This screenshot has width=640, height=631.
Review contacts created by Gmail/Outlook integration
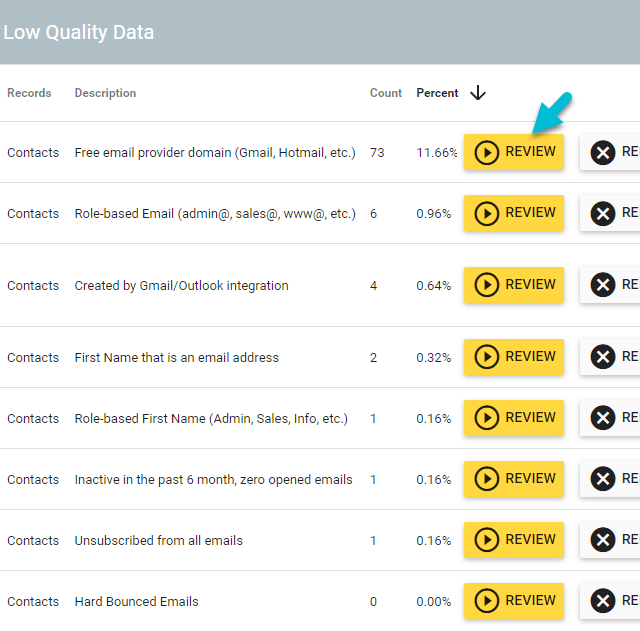tap(514, 285)
